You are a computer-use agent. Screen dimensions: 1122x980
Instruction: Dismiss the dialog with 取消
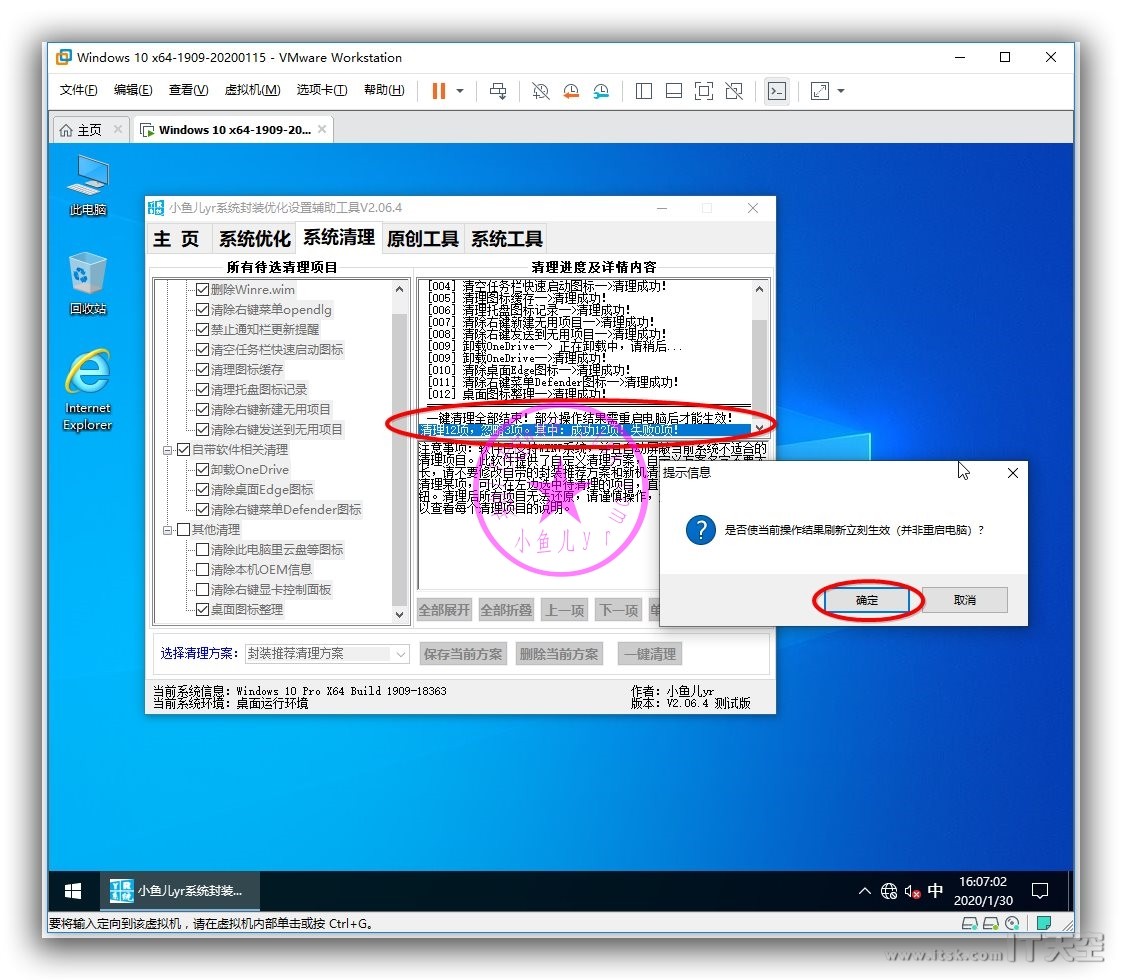(965, 600)
